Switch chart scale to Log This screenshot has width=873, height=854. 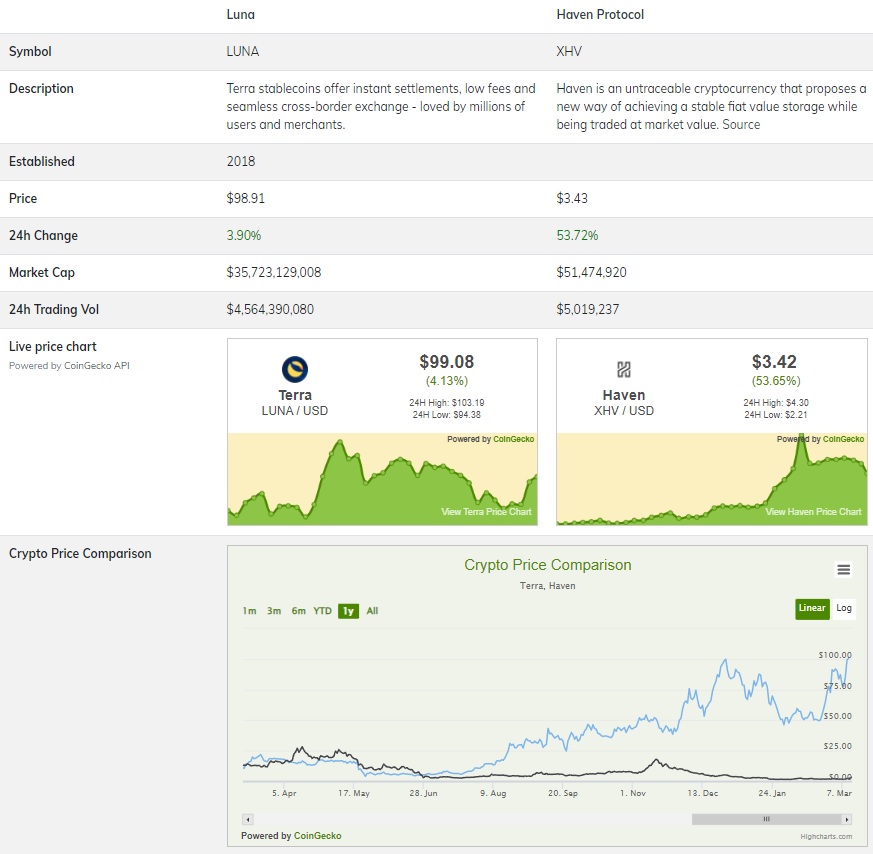[843, 608]
